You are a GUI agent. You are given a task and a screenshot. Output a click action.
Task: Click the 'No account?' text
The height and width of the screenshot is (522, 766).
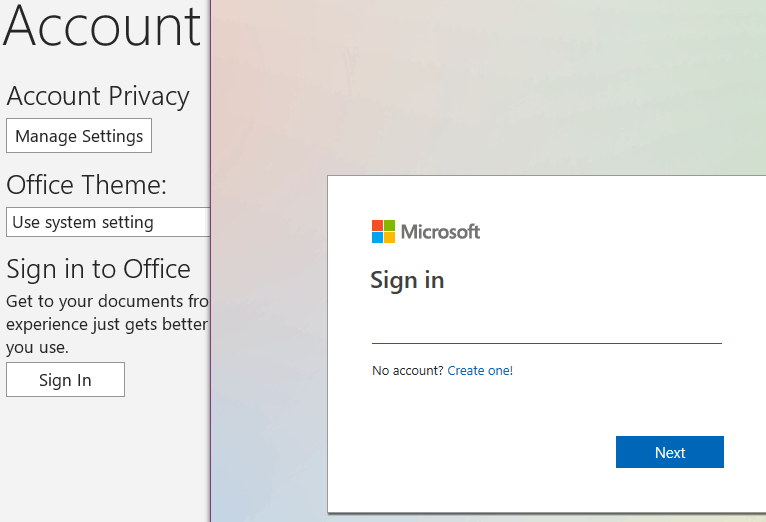coord(407,371)
